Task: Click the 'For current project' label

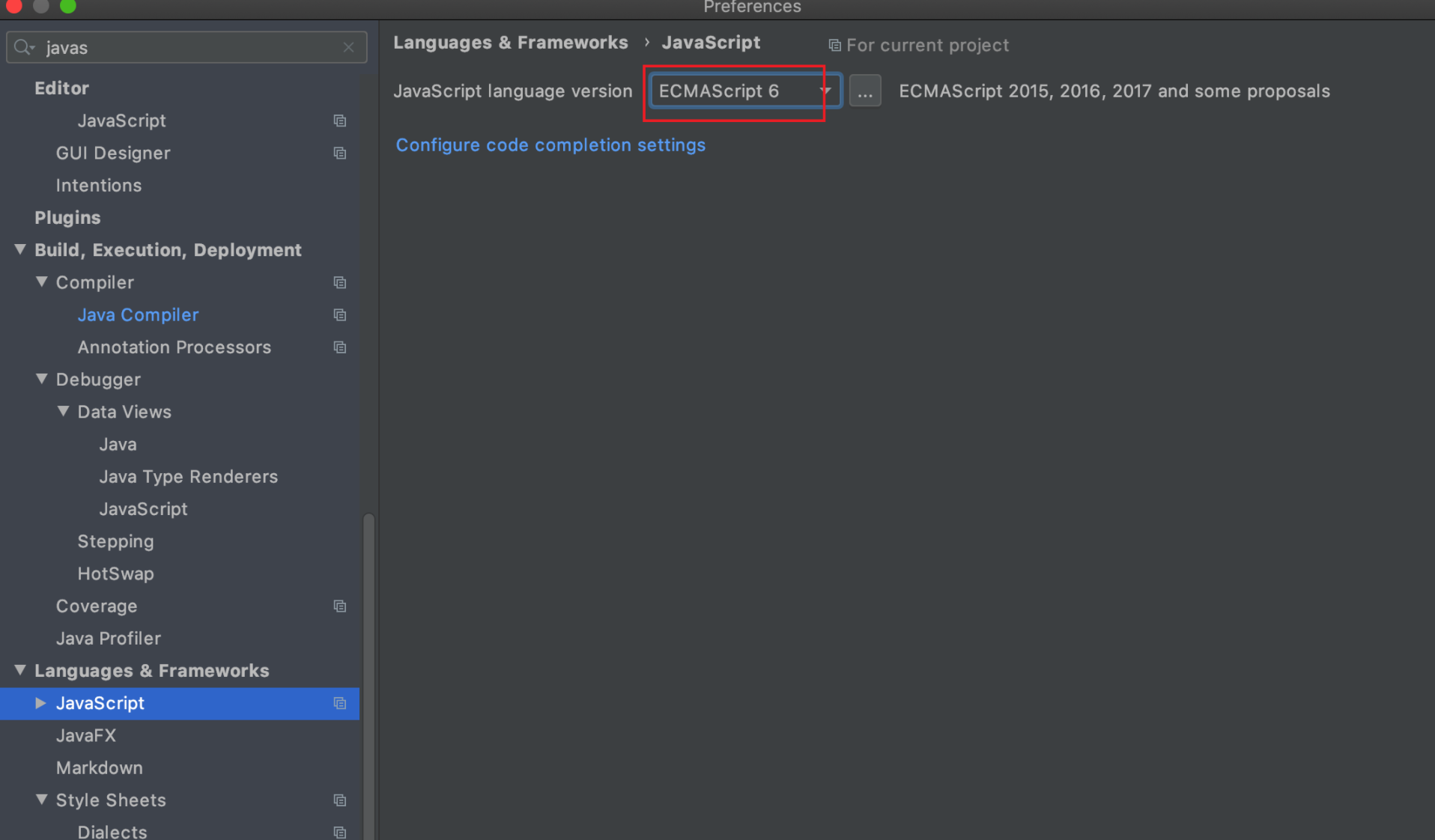Action: (x=927, y=46)
